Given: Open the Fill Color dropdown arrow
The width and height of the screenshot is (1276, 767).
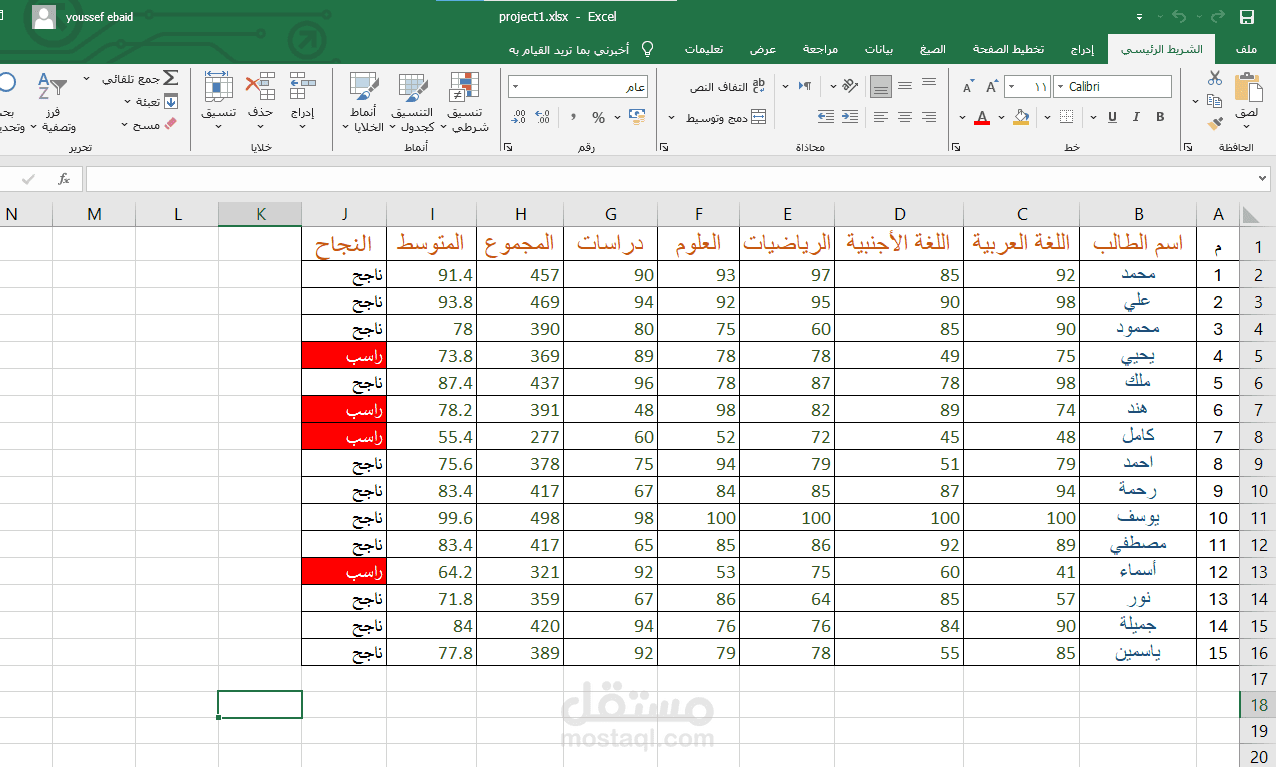Looking at the screenshot, I should [x=1001, y=116].
